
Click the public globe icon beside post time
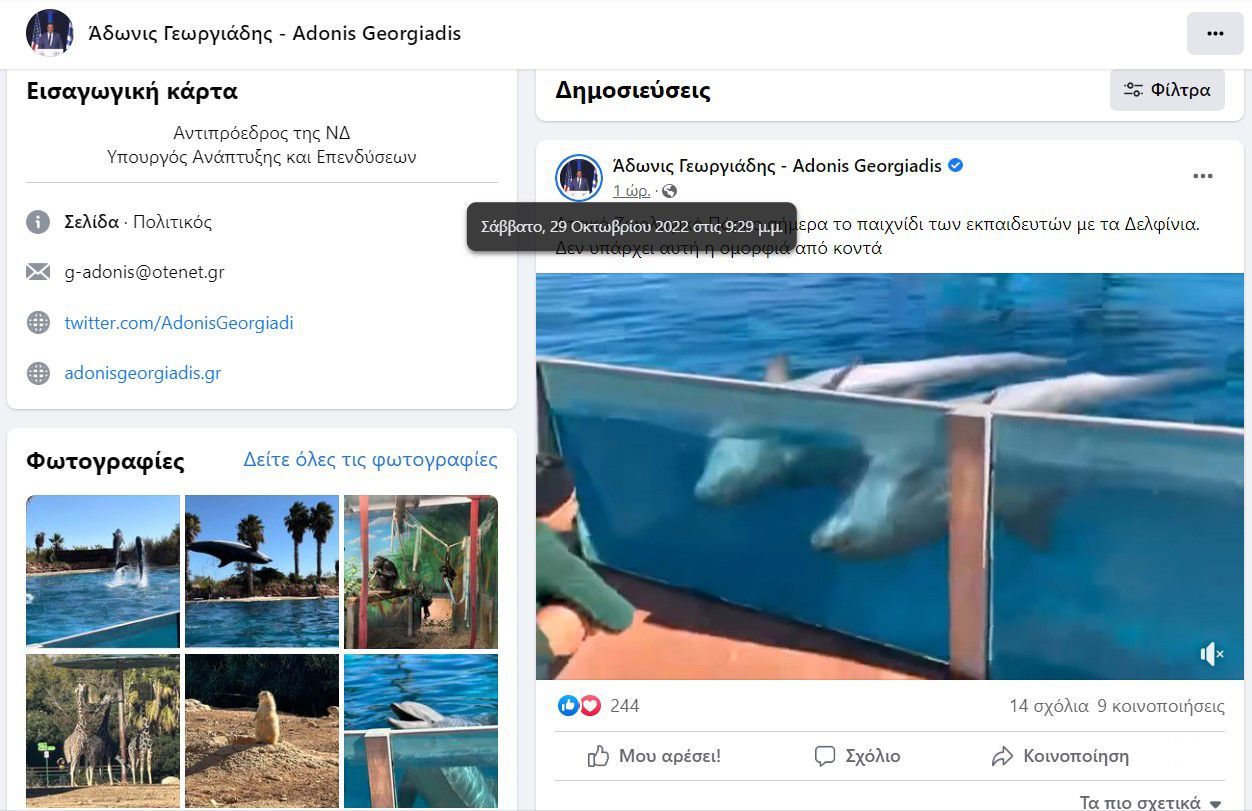[x=670, y=191]
